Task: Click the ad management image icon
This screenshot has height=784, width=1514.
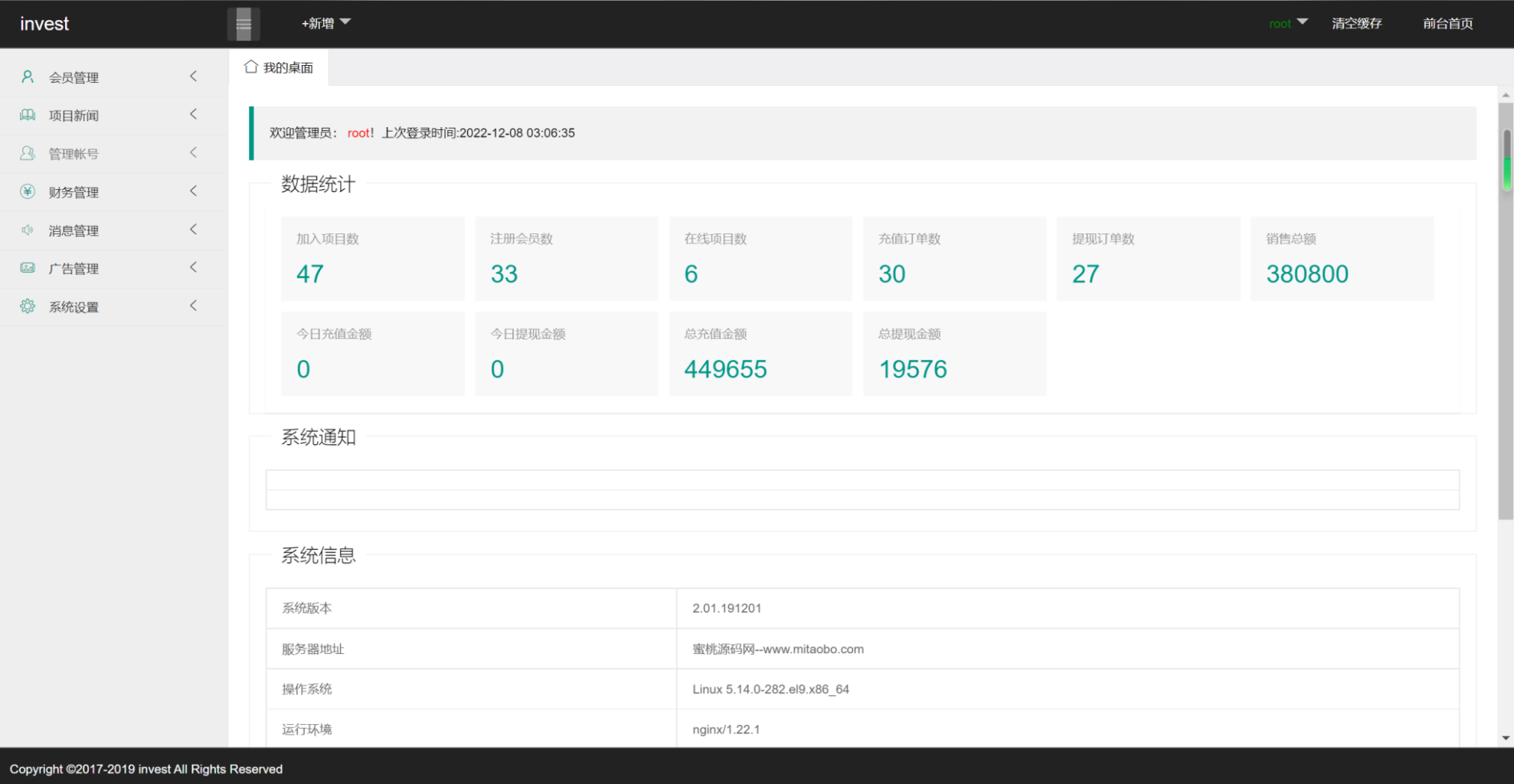Action: 28,268
